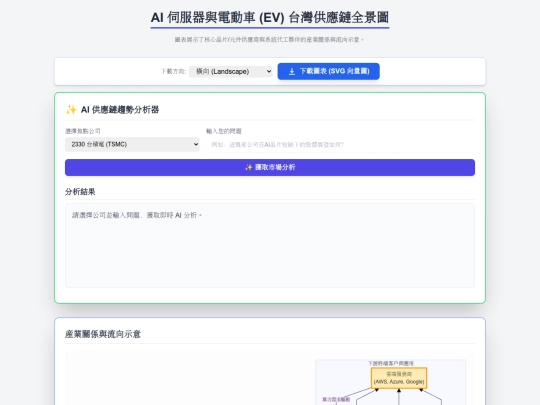
Task: Click the sparkle icon beside AI 供應鏈趨勢分析器
Action: pos(71,110)
